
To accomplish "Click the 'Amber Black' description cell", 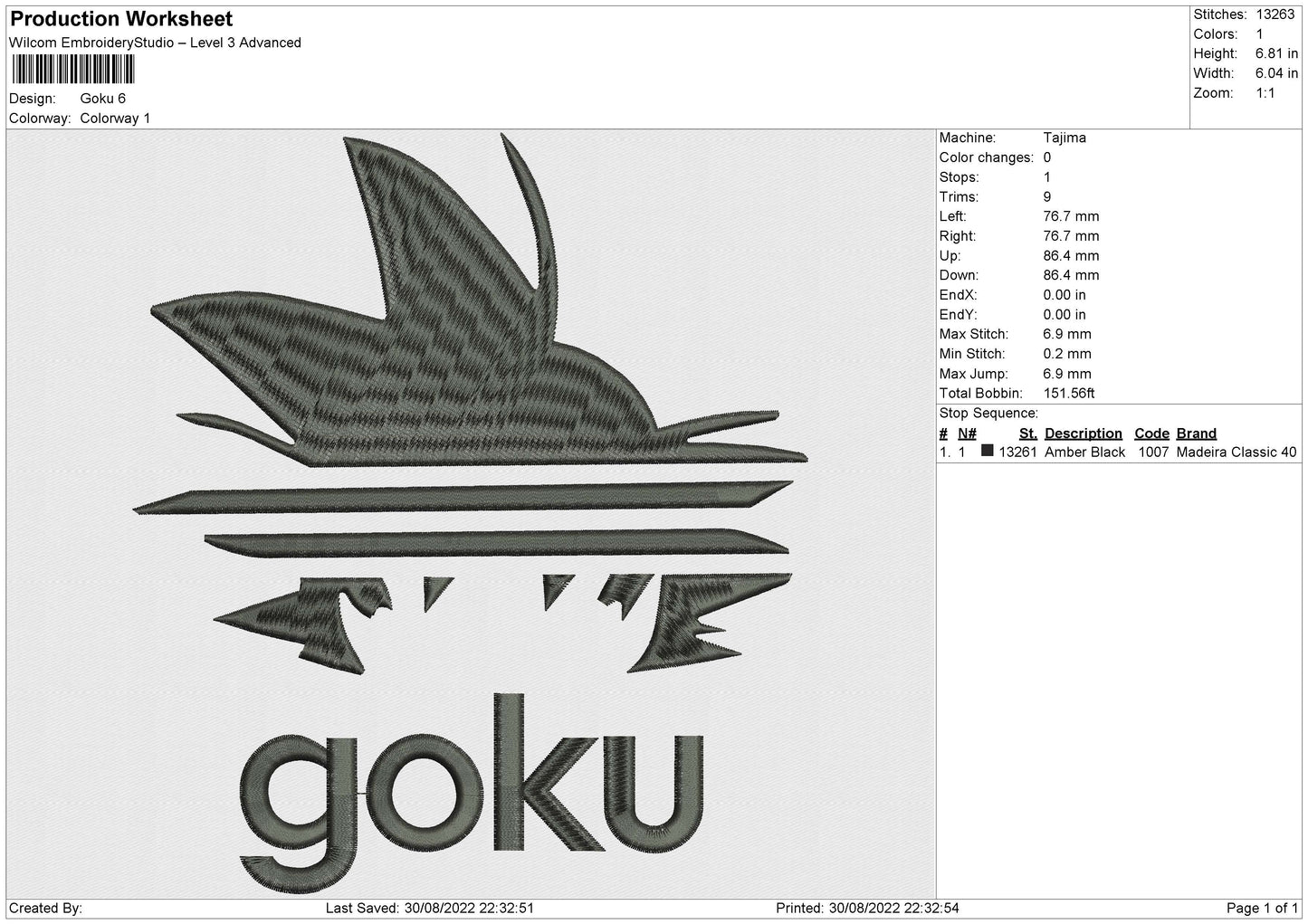I will click(x=1084, y=452).
